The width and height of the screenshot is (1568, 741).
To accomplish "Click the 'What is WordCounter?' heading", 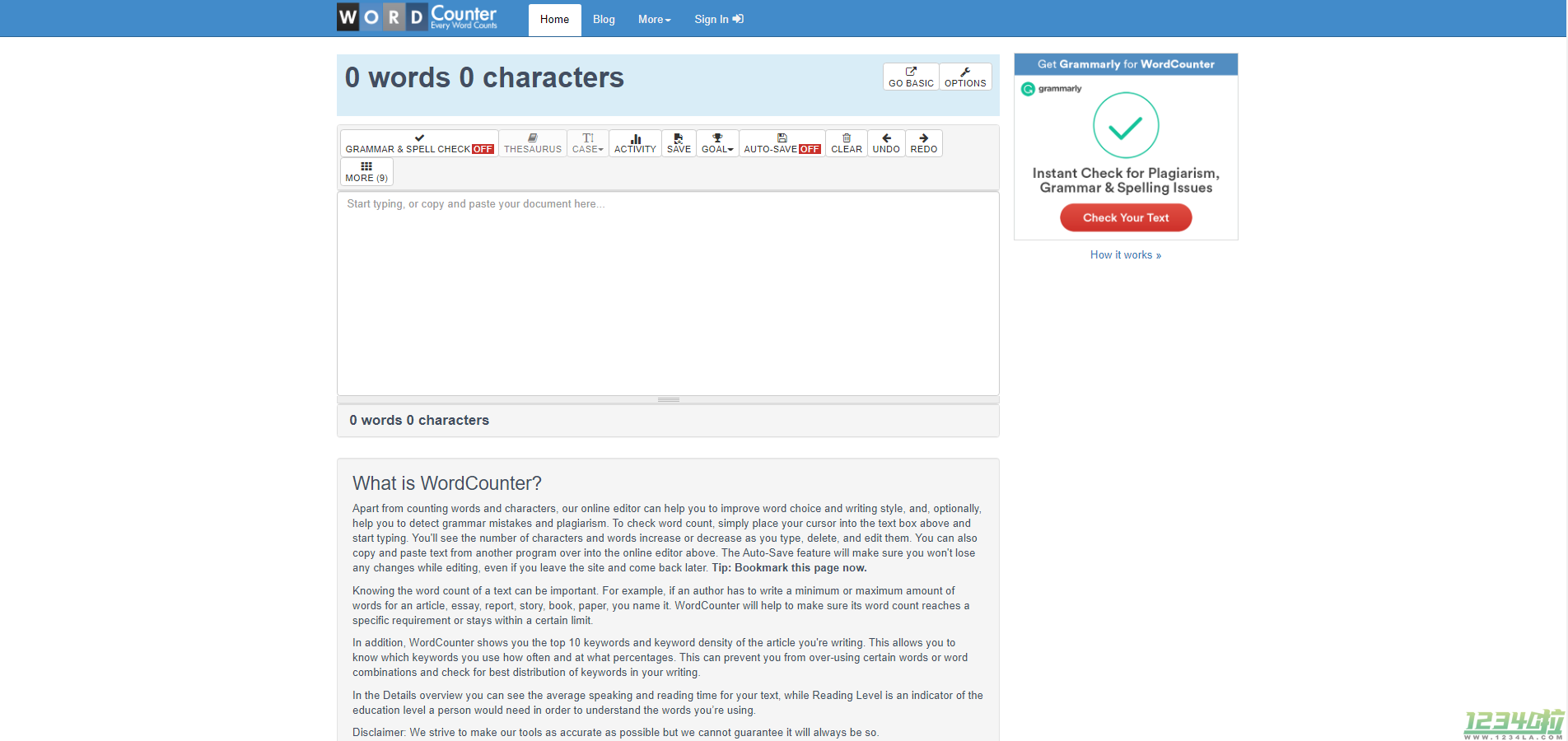I will [447, 483].
